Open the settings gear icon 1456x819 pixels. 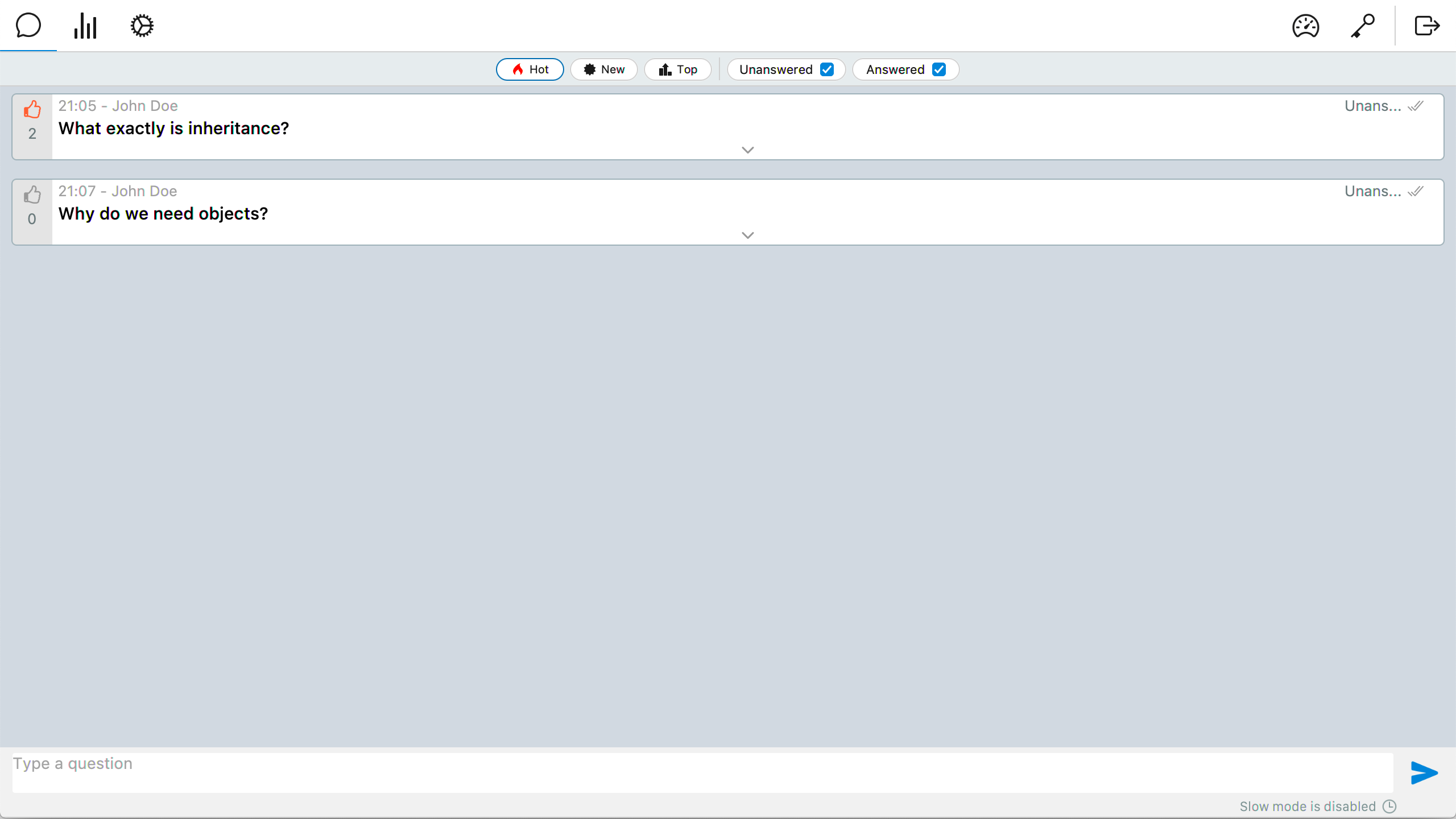tap(142, 26)
